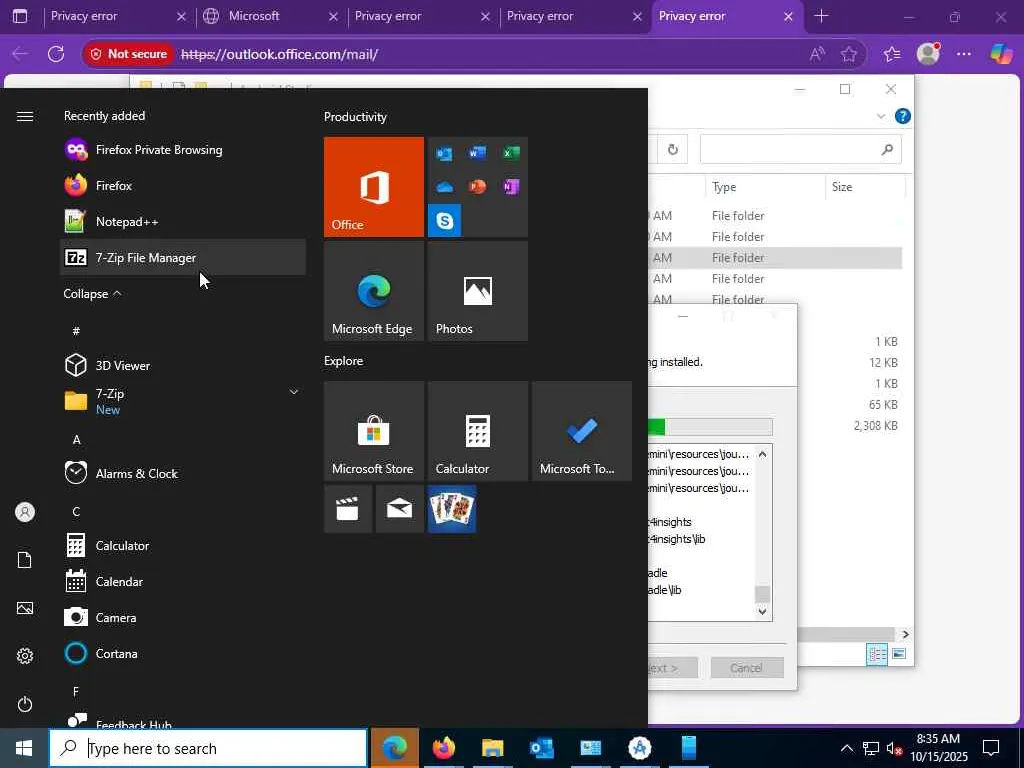Open Start menu Settings gear
The image size is (1024, 768).
click(25, 656)
